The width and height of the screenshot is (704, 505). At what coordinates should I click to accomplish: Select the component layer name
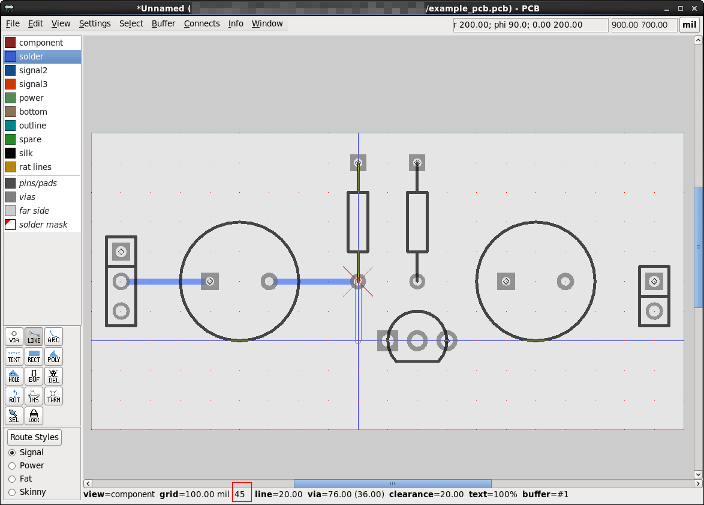[41, 43]
